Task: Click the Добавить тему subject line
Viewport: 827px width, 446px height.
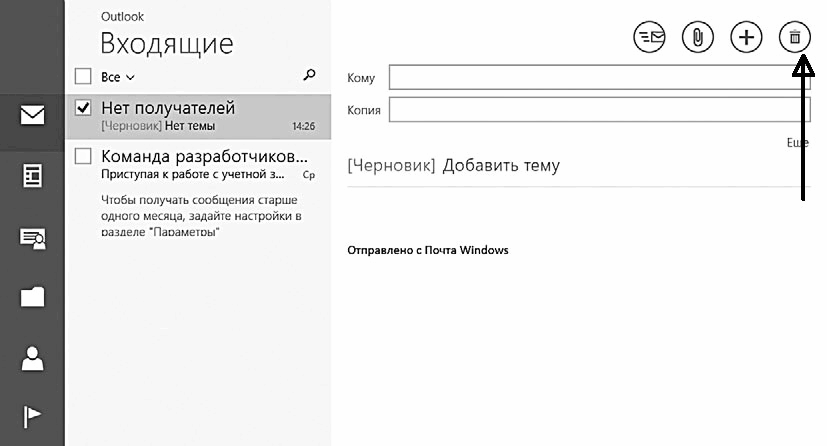Action: tap(501, 166)
